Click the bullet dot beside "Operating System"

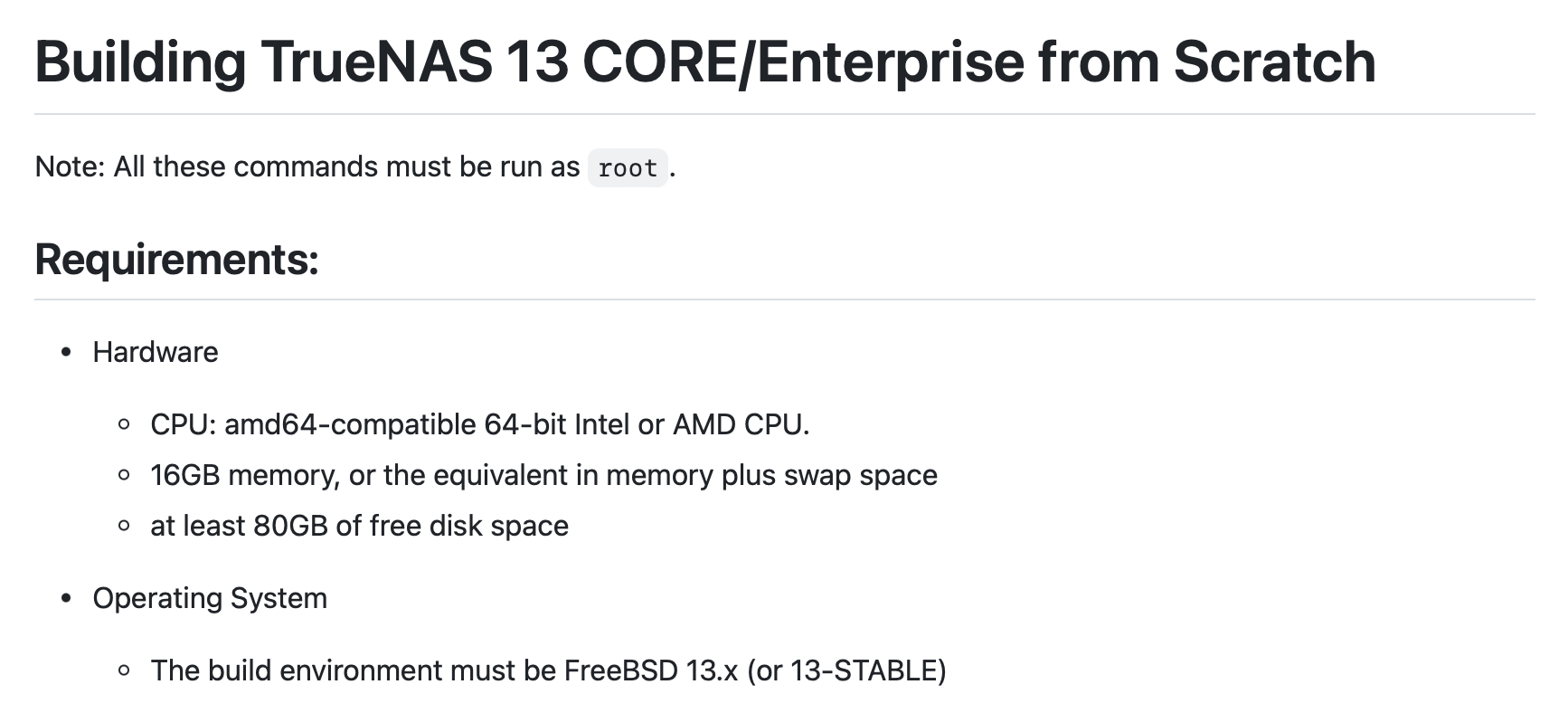point(66,598)
